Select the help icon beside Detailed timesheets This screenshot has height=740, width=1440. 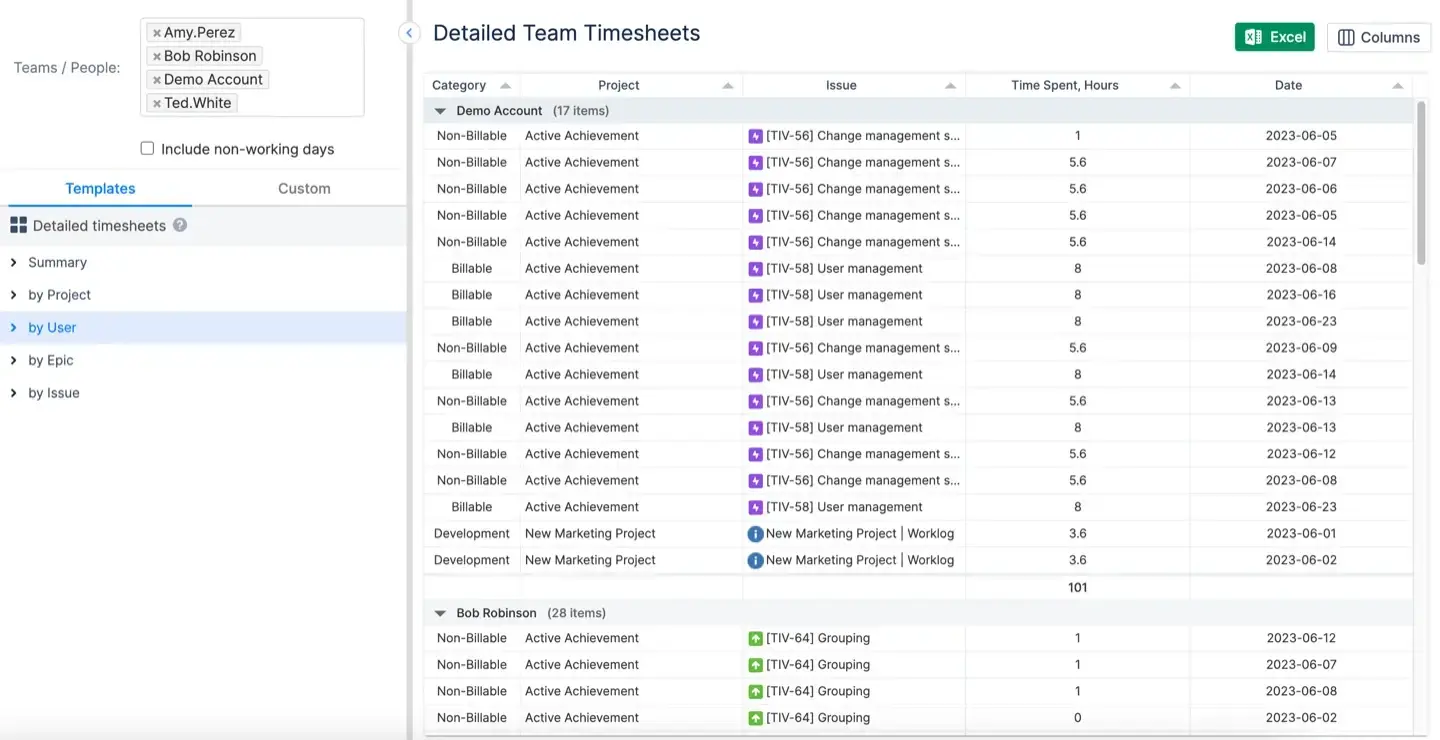coord(181,225)
